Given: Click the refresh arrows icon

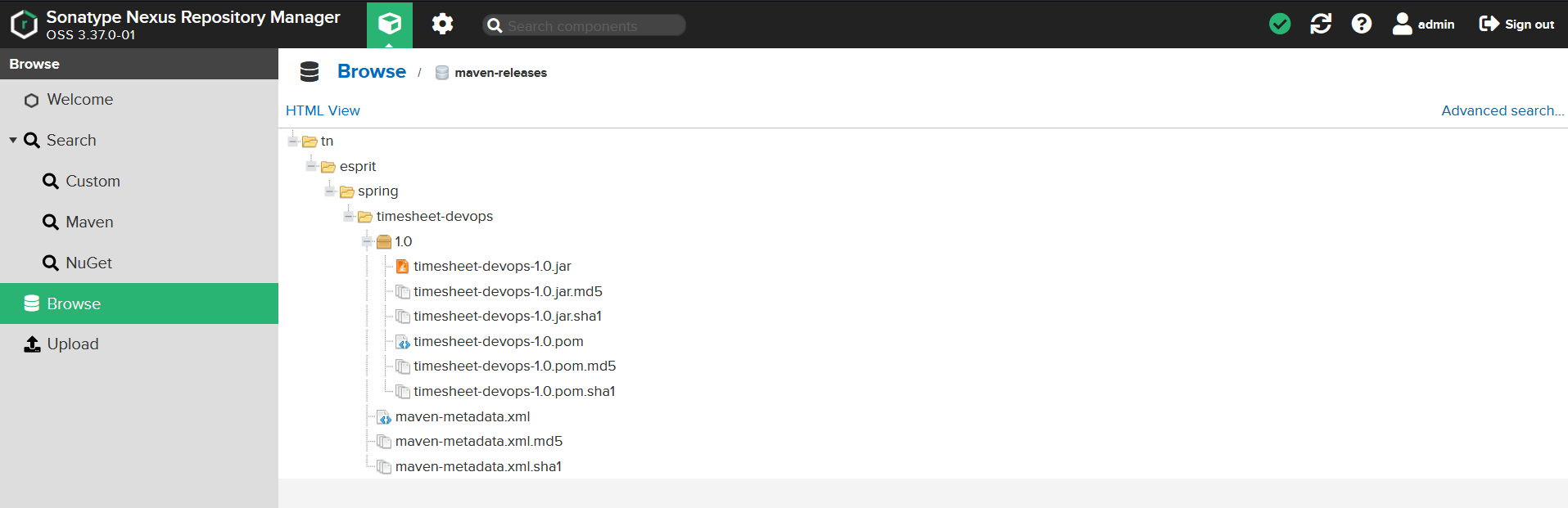Looking at the screenshot, I should [1321, 24].
